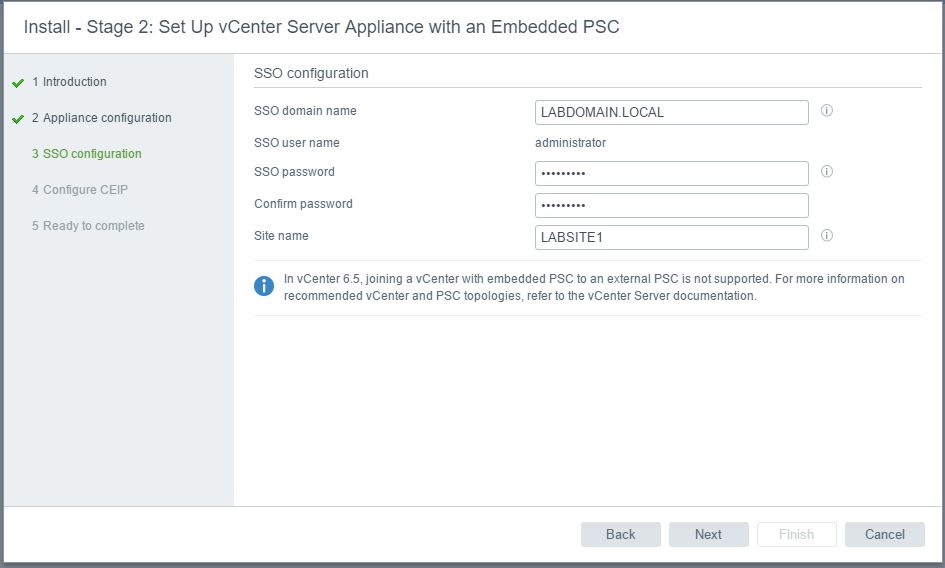Screen dimensions: 945x568
Task: Click green checkmark next to Introduction
Action: pyautogui.click(x=18, y=83)
